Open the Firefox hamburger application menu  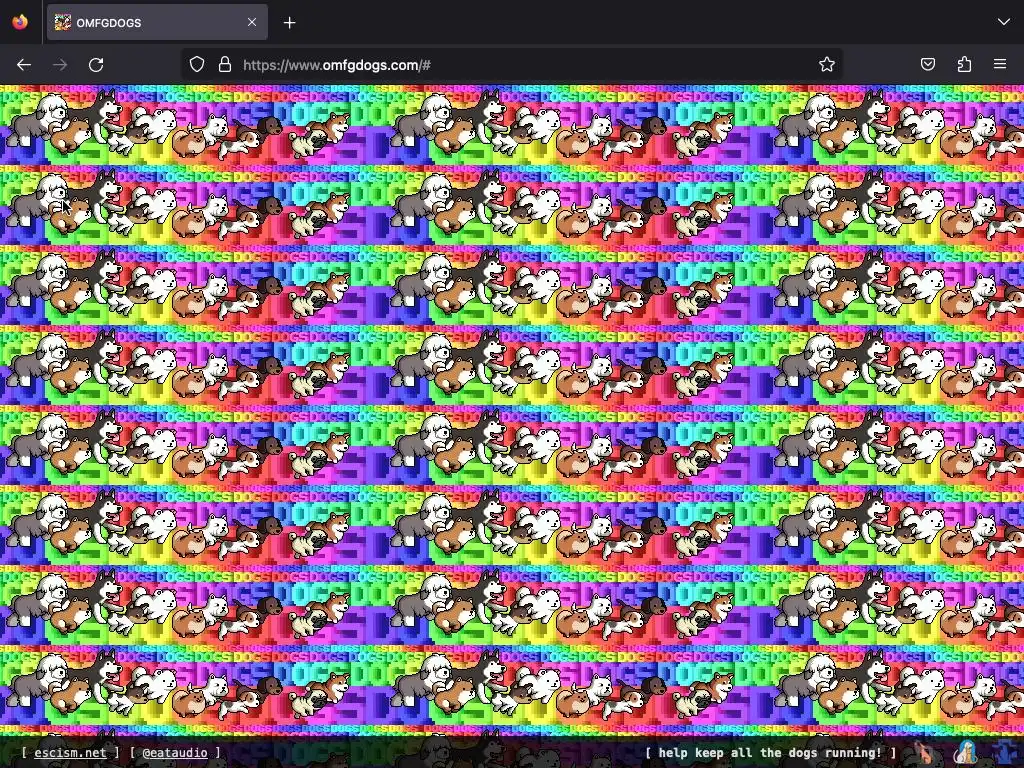coord(1000,64)
